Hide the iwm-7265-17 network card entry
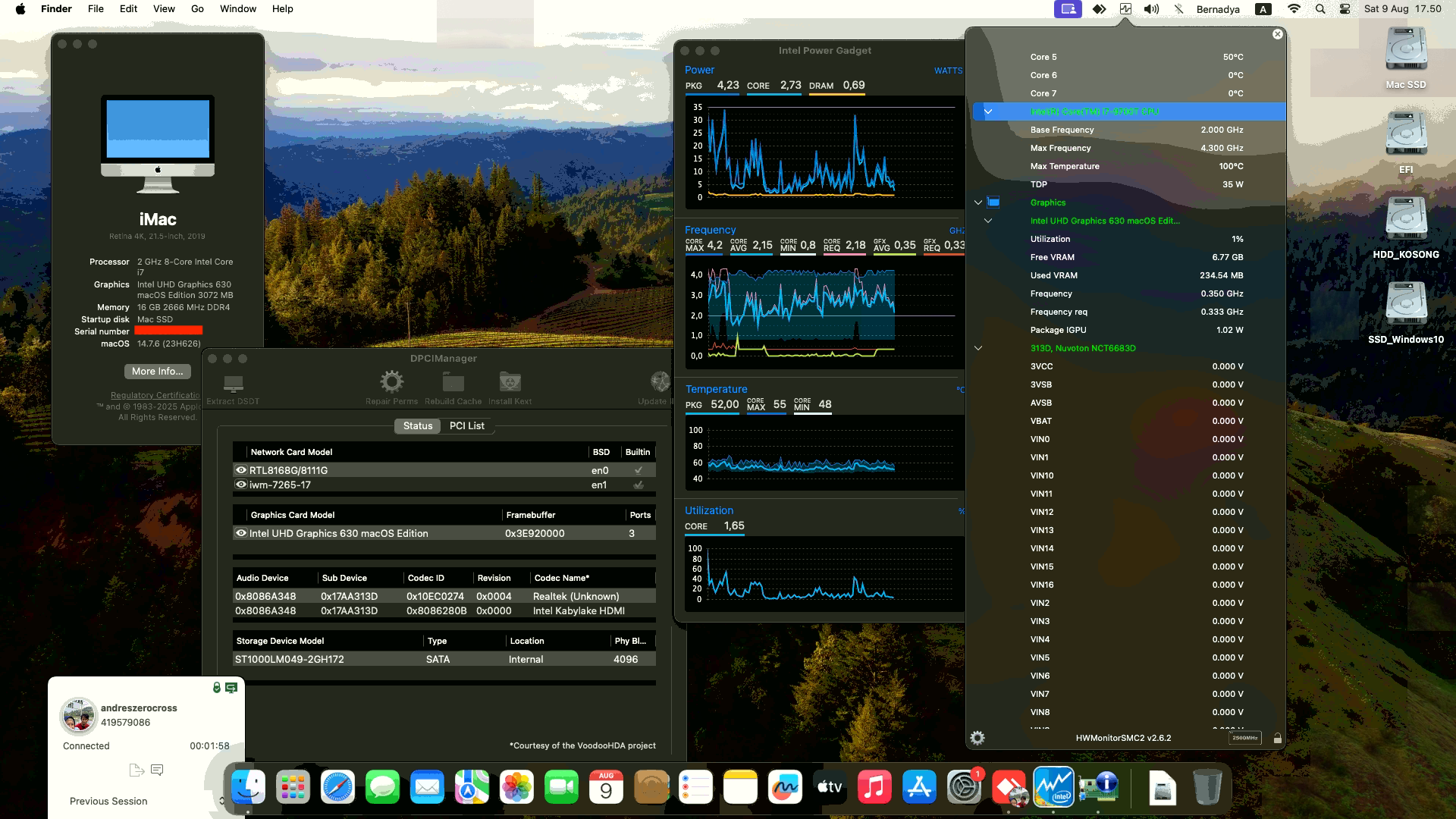 pyautogui.click(x=241, y=485)
